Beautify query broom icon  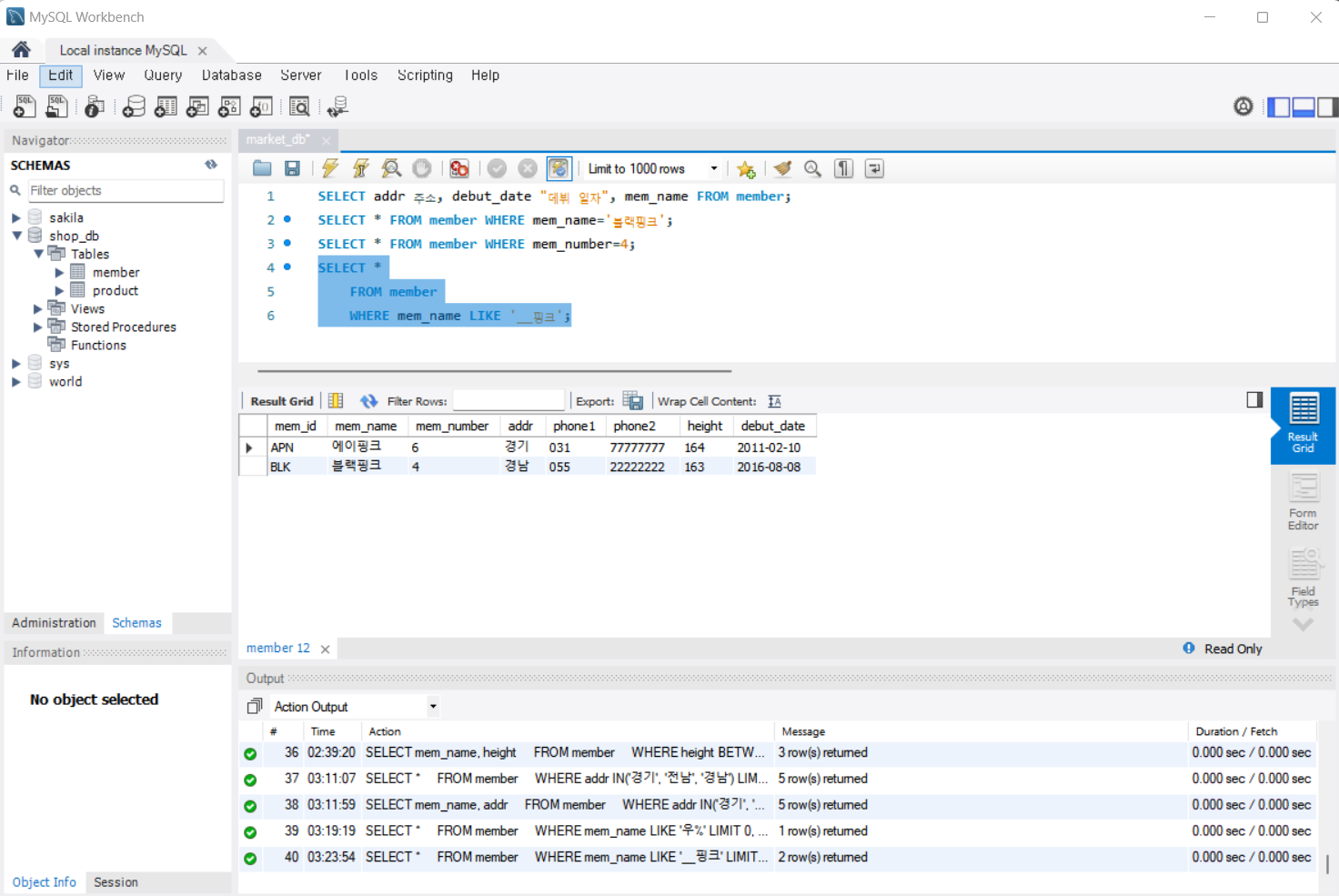[782, 168]
